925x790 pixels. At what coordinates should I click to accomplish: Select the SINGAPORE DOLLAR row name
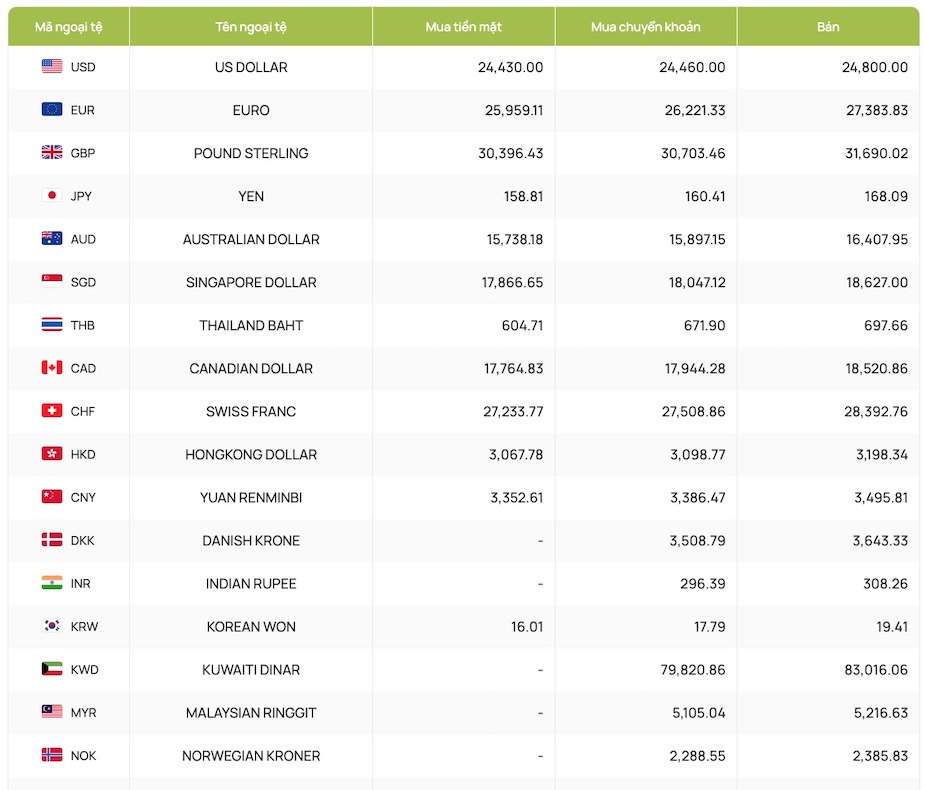[x=251, y=282]
